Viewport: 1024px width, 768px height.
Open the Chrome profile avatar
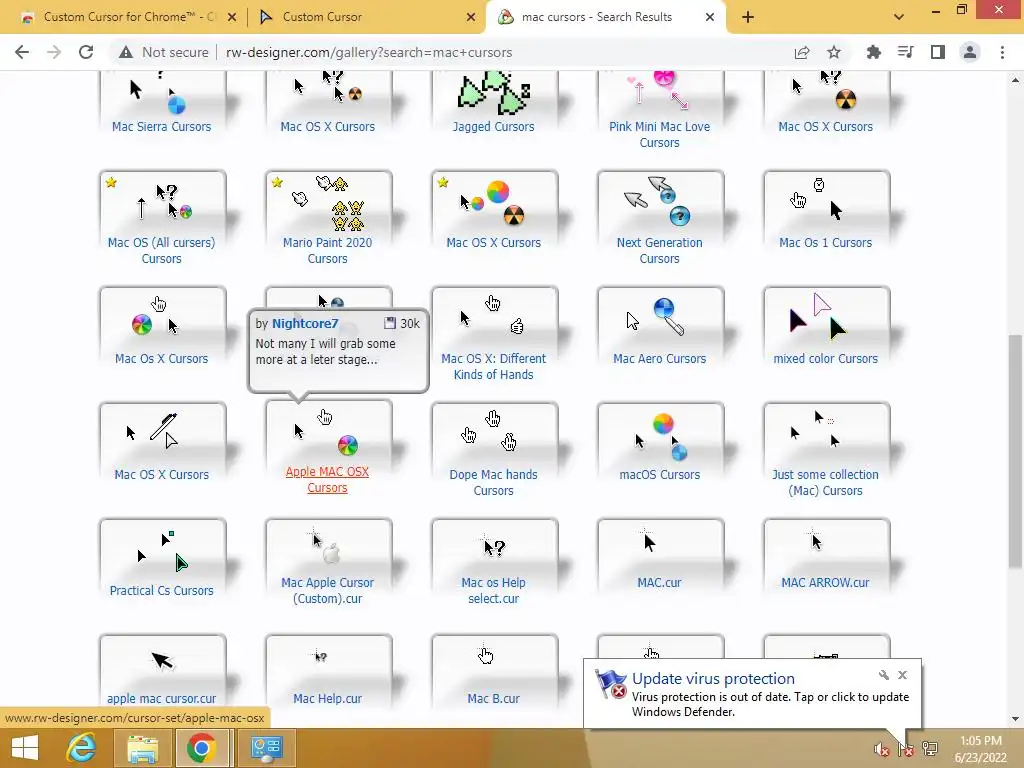click(970, 52)
